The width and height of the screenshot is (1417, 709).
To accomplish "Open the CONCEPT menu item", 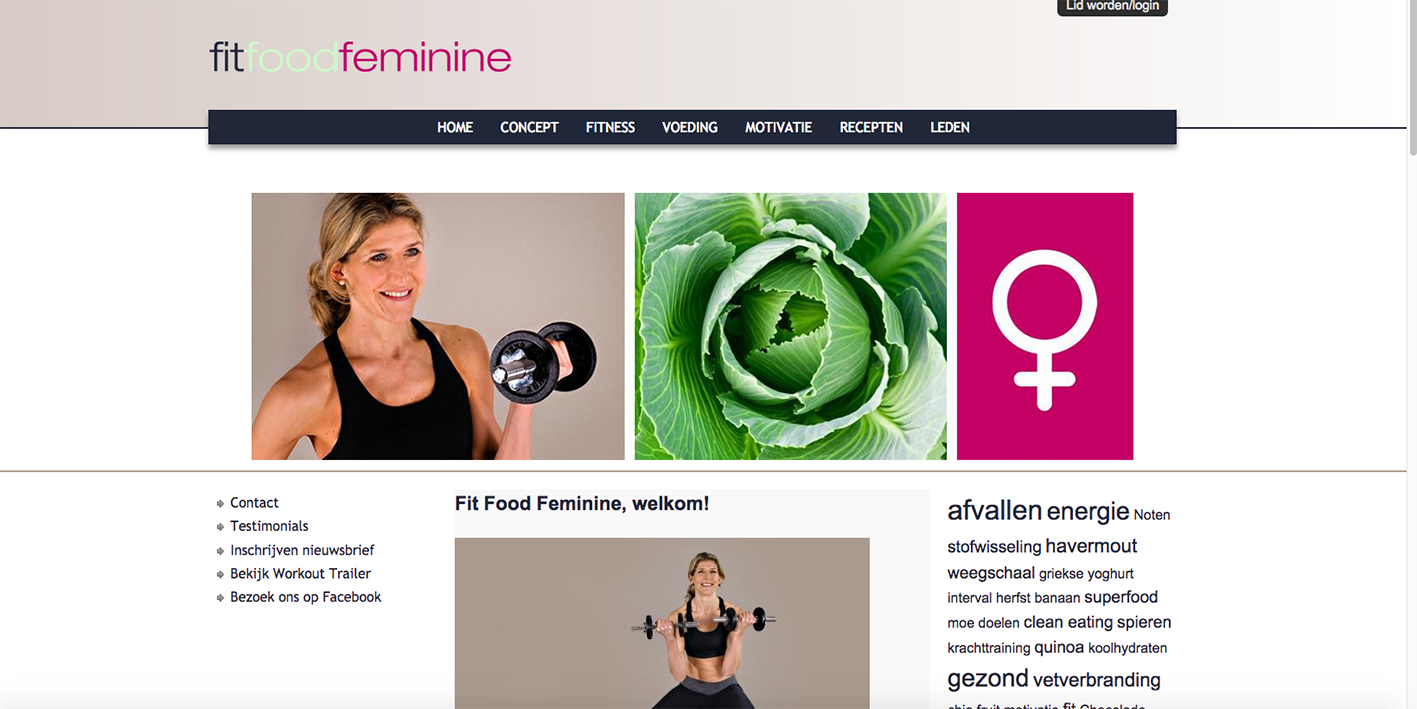I will click(x=529, y=127).
